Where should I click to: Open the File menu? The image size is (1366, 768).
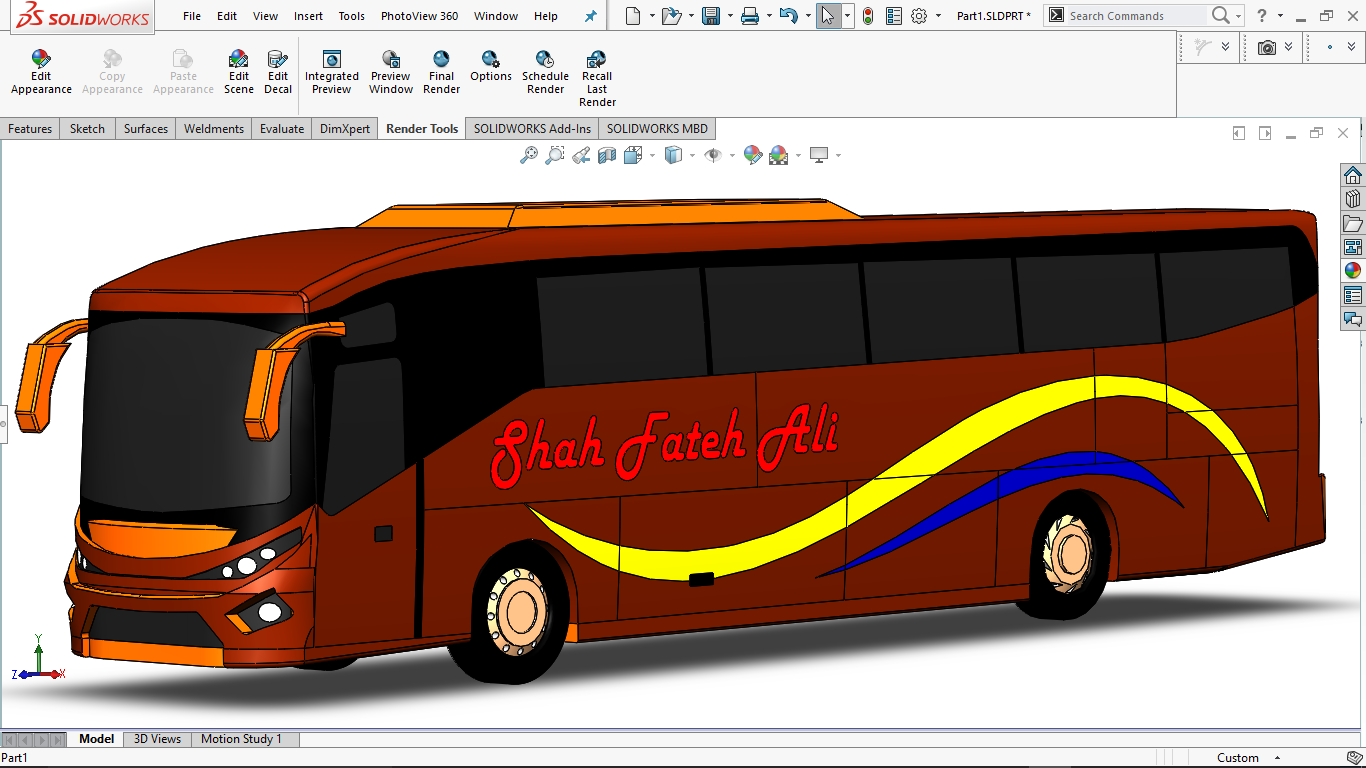point(192,16)
